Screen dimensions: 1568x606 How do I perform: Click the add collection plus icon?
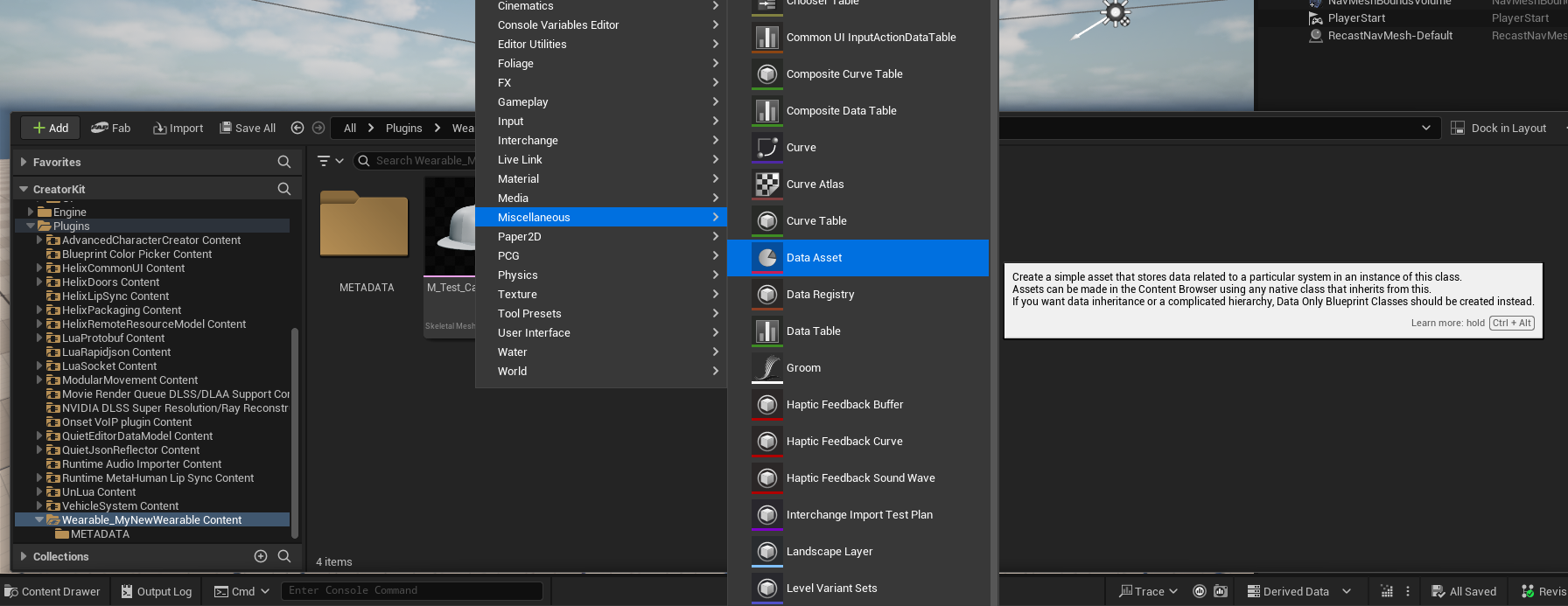click(x=261, y=556)
